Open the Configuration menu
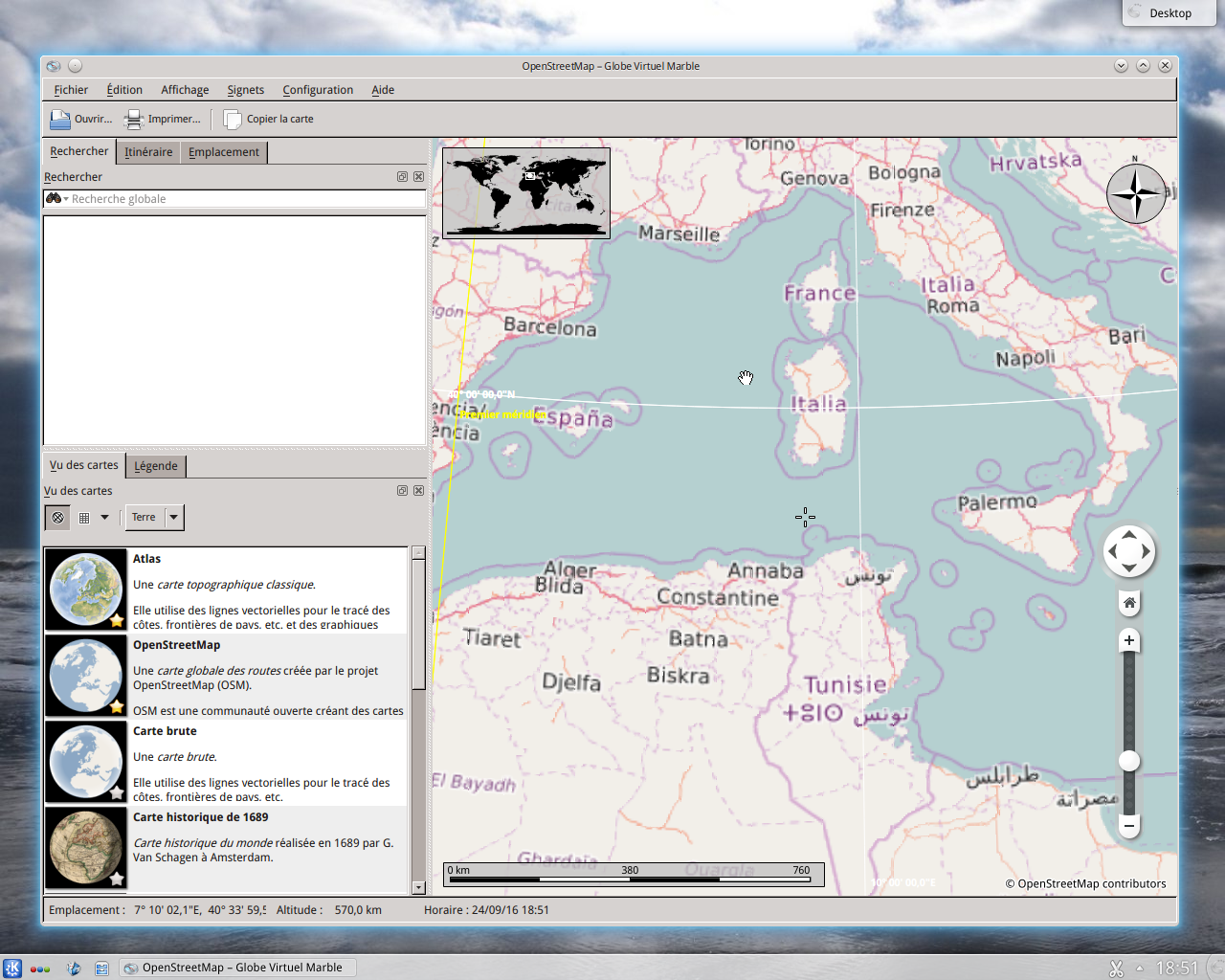 (318, 90)
